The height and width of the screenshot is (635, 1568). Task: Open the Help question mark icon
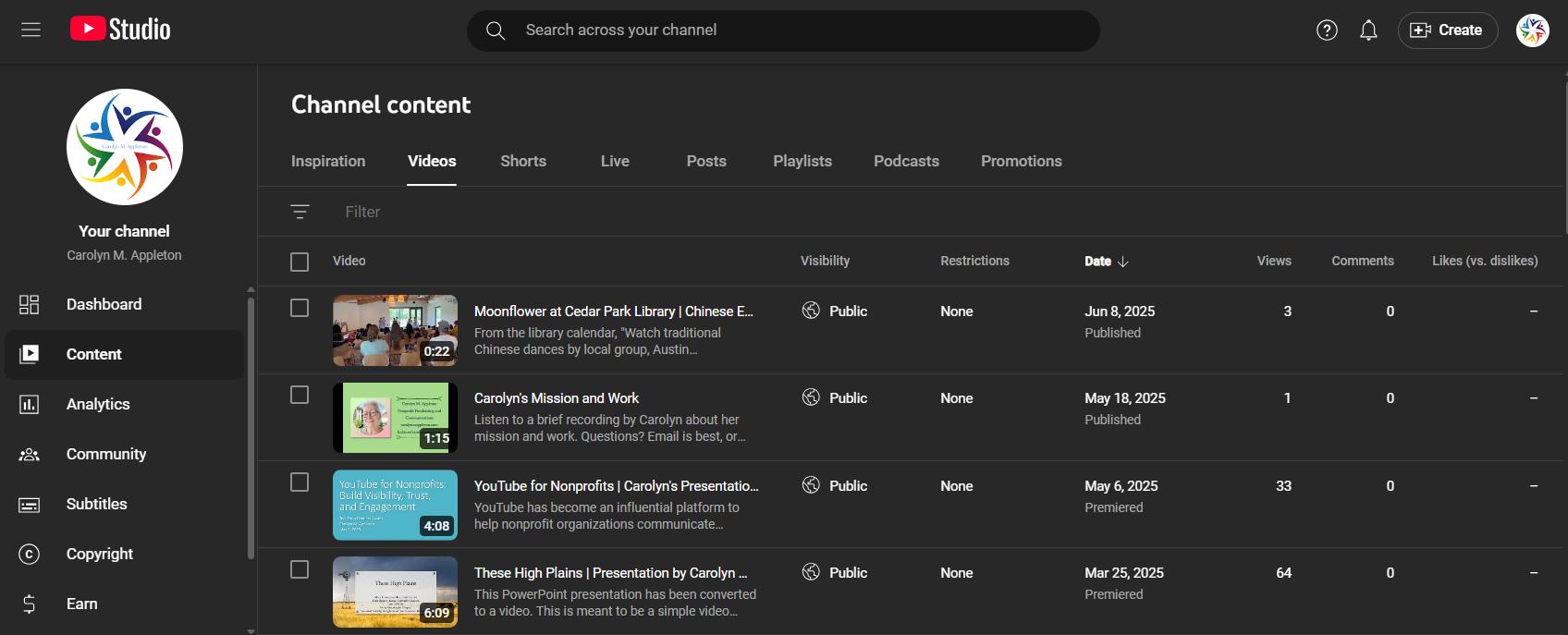coord(1327,31)
